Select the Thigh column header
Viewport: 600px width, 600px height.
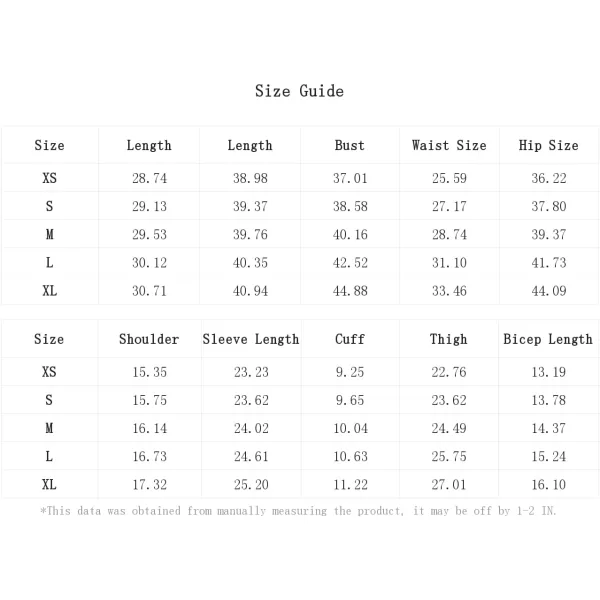(448, 339)
